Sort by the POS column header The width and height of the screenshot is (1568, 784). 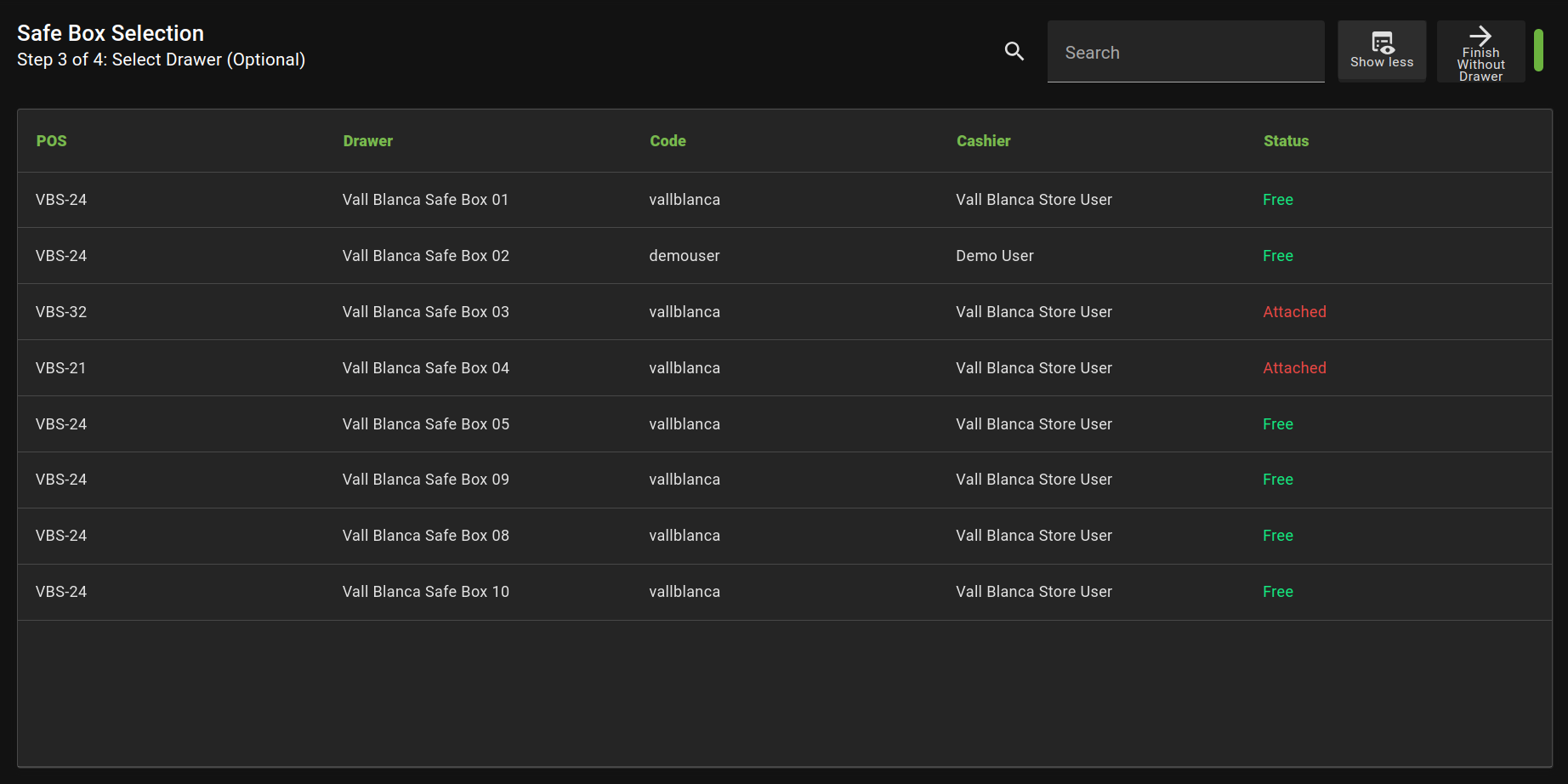(x=51, y=141)
